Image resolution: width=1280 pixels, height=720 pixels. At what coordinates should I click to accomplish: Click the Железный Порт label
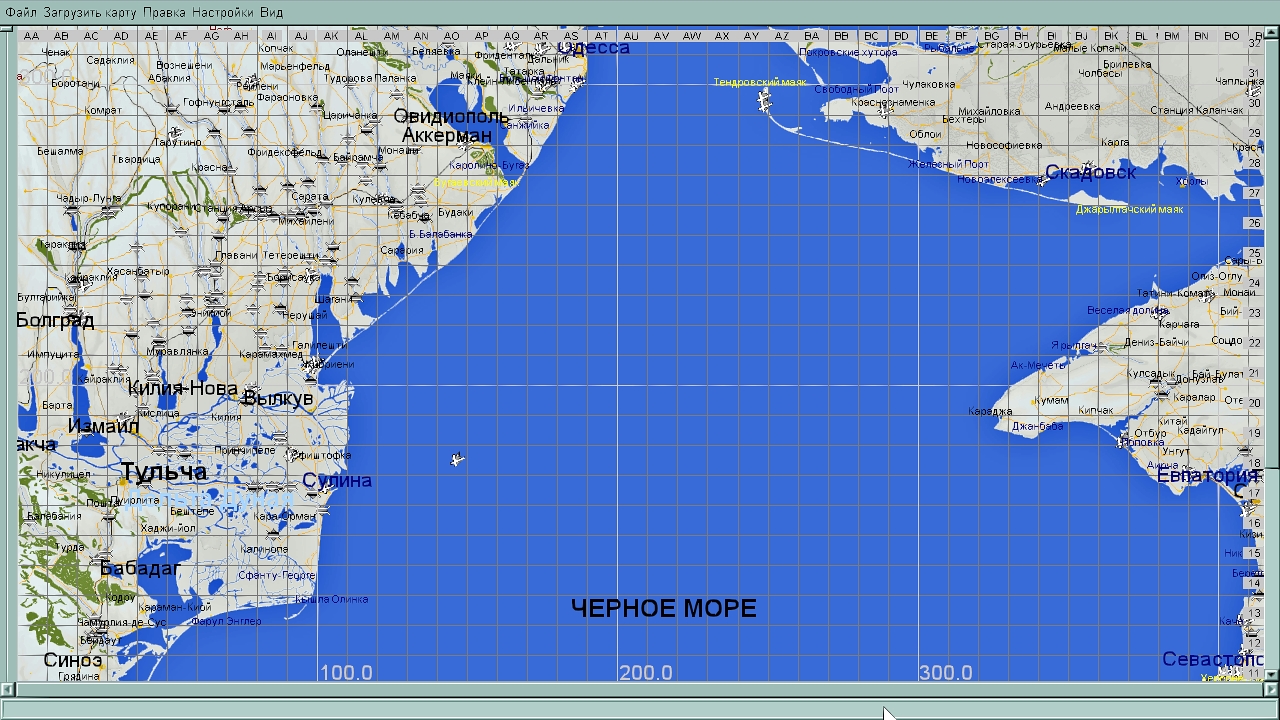[x=948, y=164]
